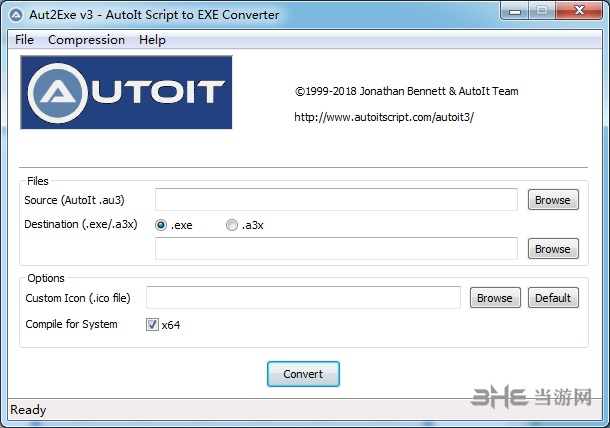Click the Source (AutoIt .au3) input field
Screen dimensions: 610x428
(x=337, y=200)
